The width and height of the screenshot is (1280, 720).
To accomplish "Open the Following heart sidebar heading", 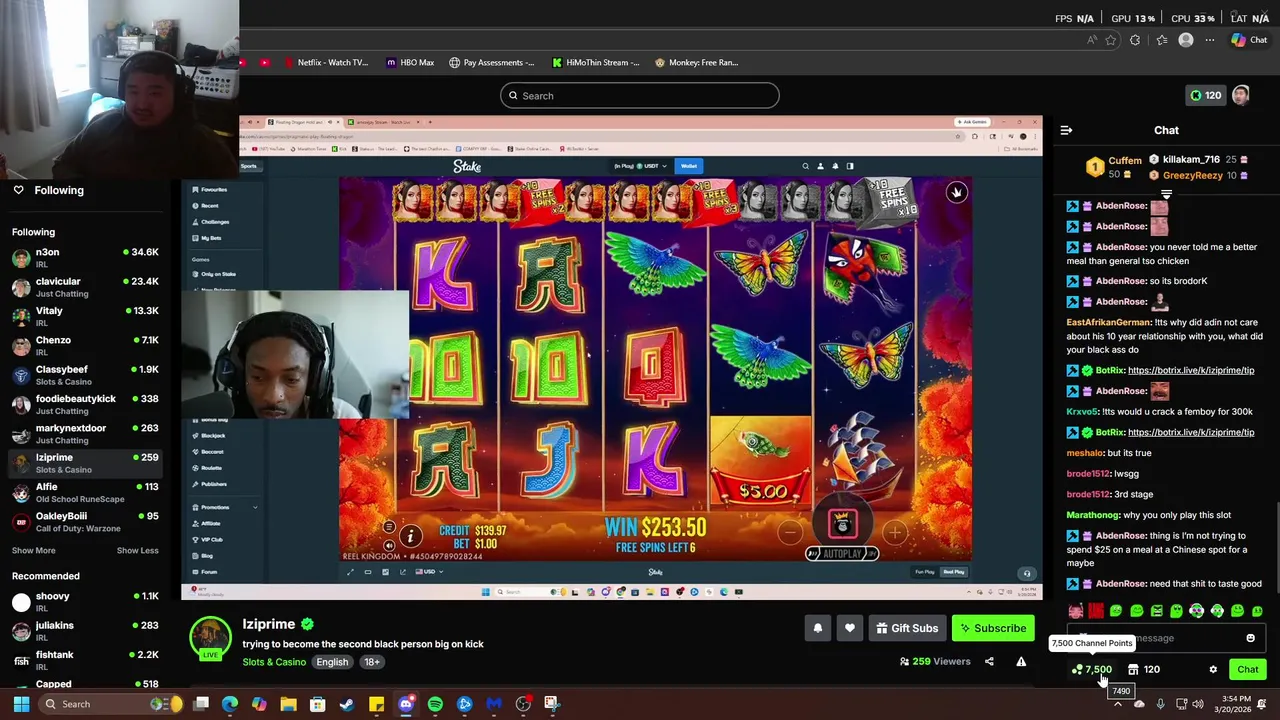I will click(x=48, y=190).
